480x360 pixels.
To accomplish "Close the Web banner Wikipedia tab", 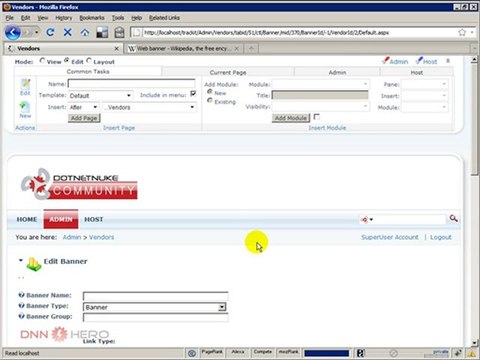I will point(237,49).
